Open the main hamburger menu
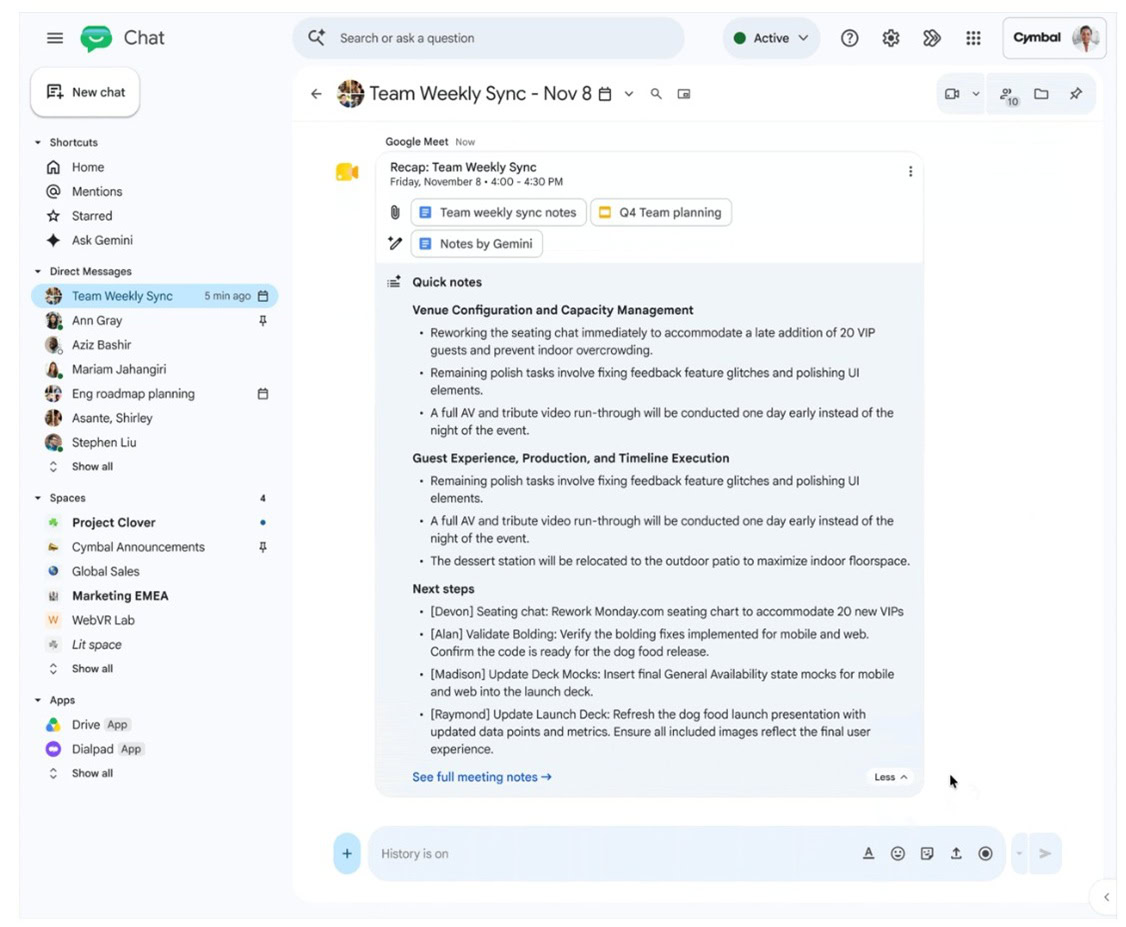1126x927 pixels. tap(55, 38)
